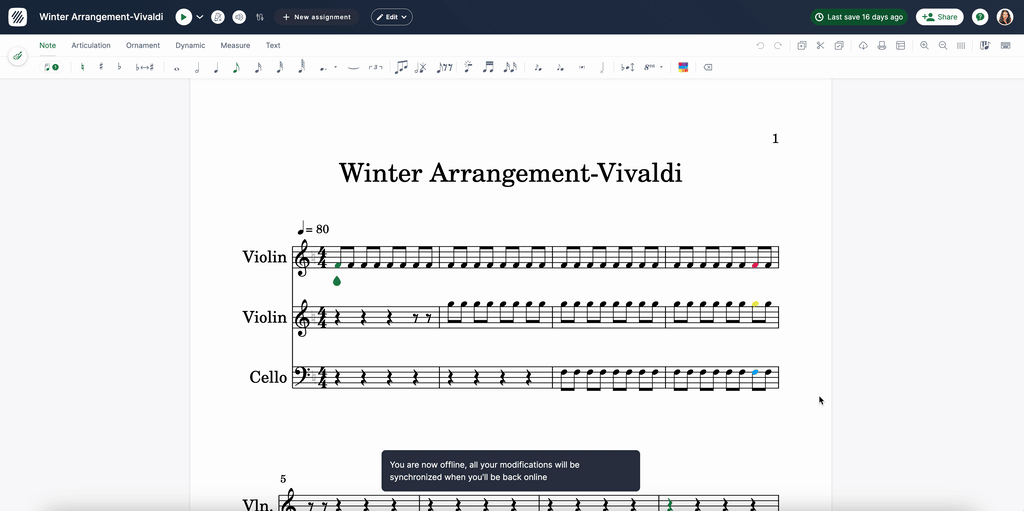Create a triplet tuplet
The width and height of the screenshot is (1024, 511).
376,67
